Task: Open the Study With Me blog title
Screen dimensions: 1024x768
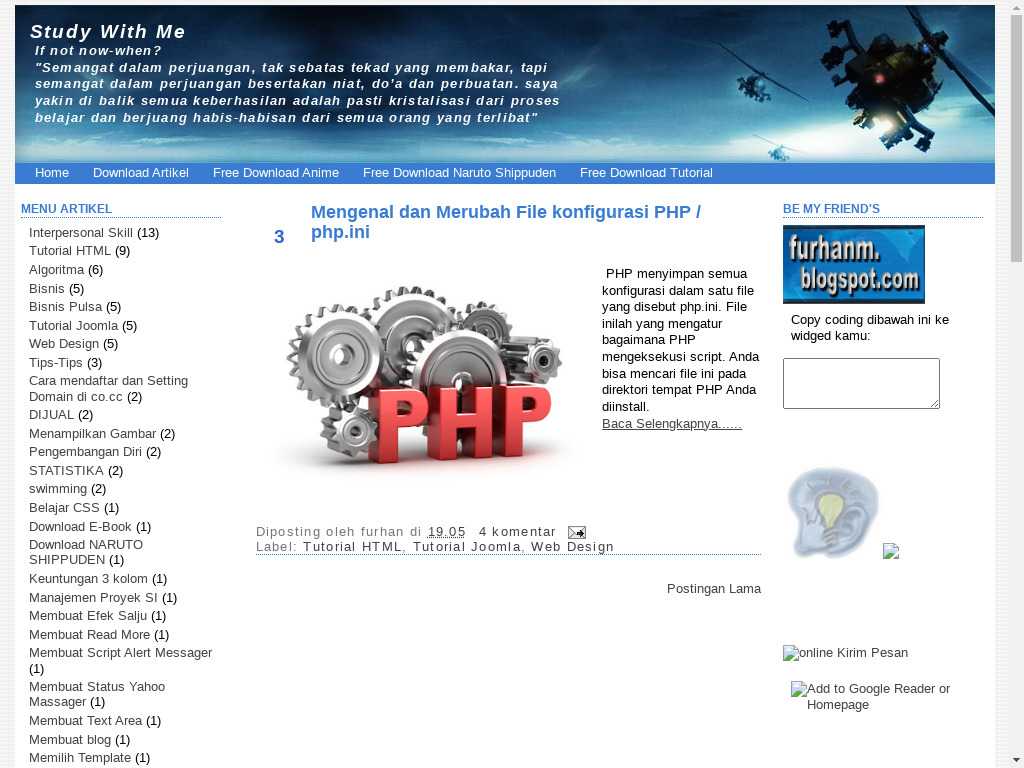Action: 108,32
